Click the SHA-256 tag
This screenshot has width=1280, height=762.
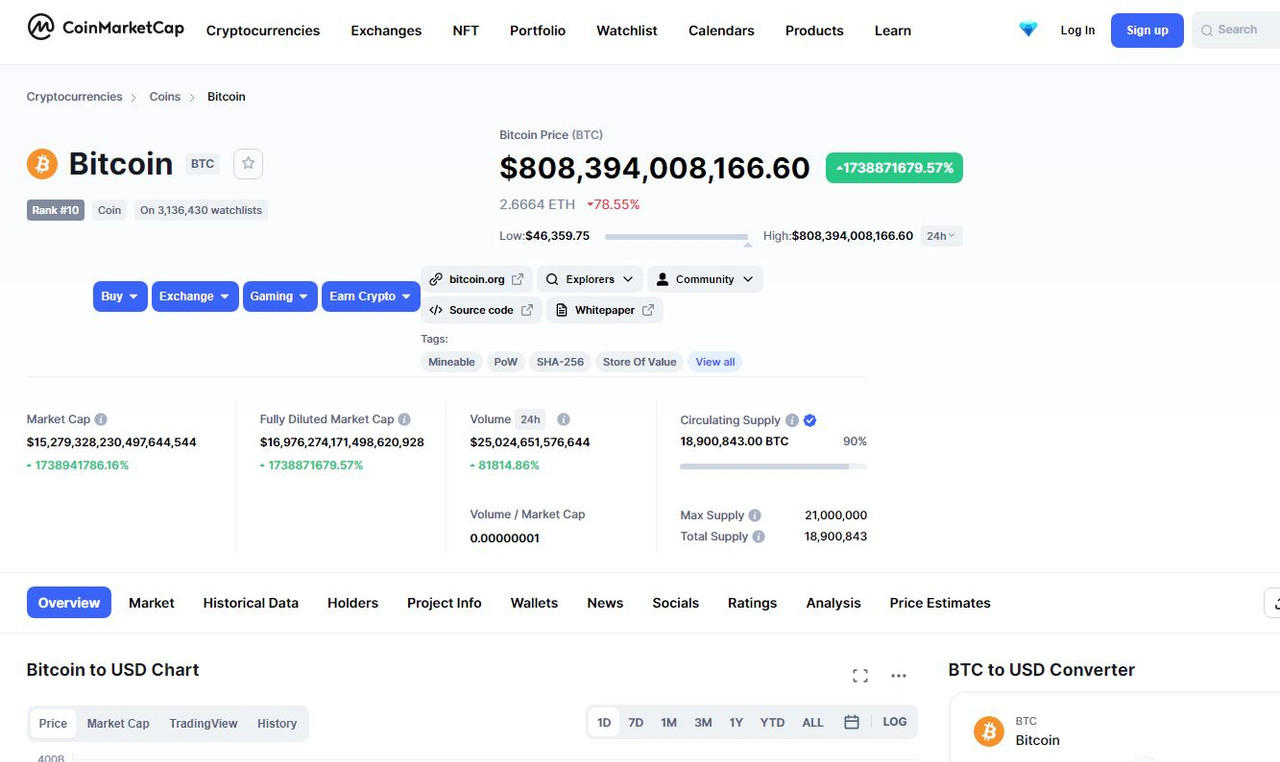click(560, 362)
